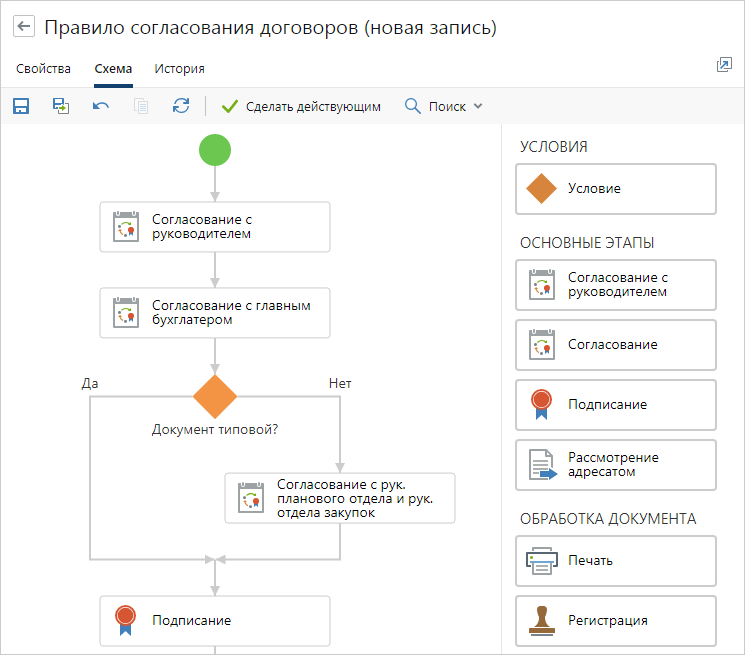Click the Undo arrow icon
Viewport: 745px width, 655px height.
click(x=101, y=106)
